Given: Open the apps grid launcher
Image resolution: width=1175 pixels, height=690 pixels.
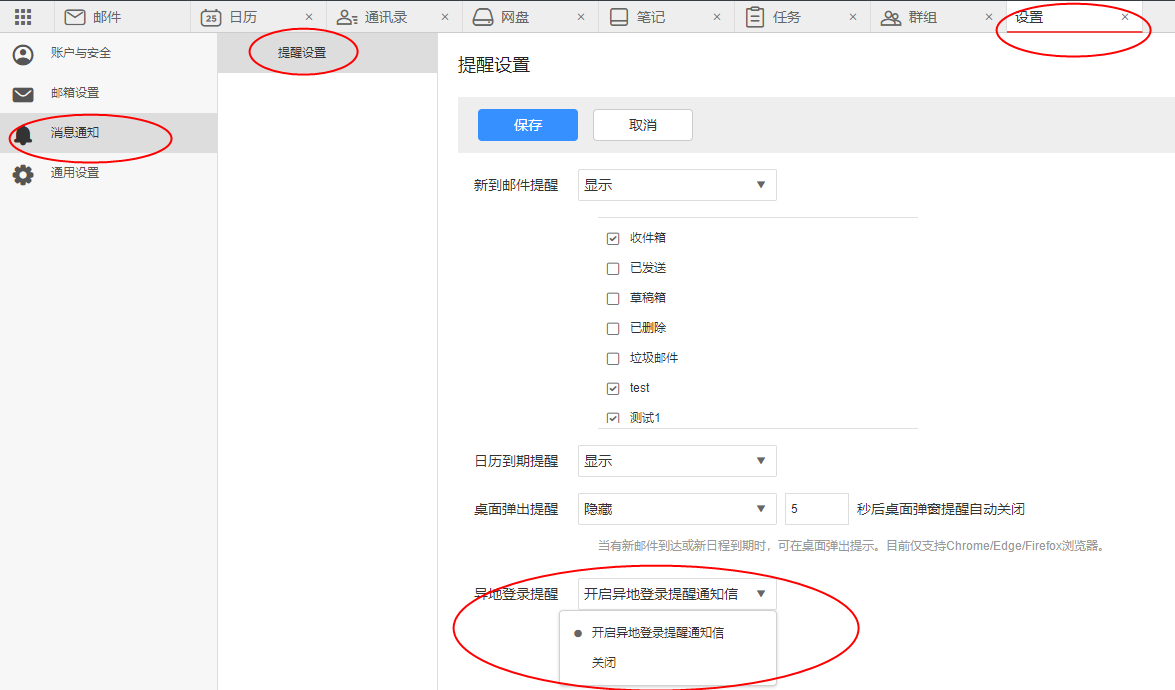Looking at the screenshot, I should 22,16.
